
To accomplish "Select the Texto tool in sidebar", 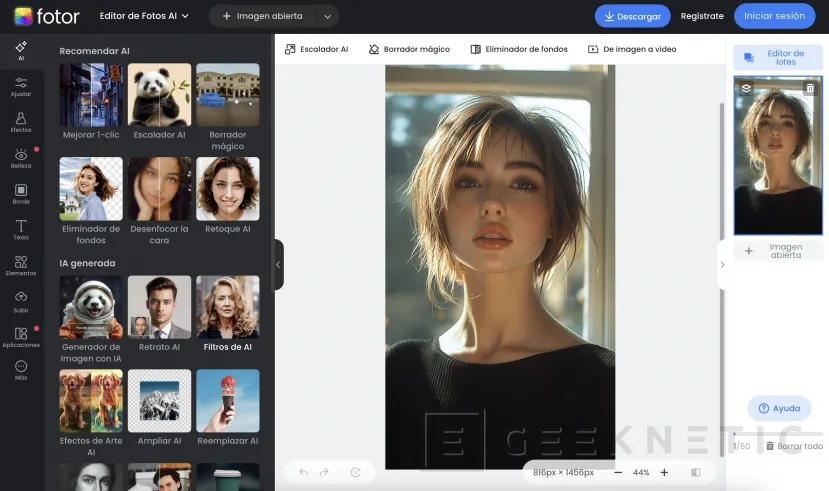I will pos(21,230).
